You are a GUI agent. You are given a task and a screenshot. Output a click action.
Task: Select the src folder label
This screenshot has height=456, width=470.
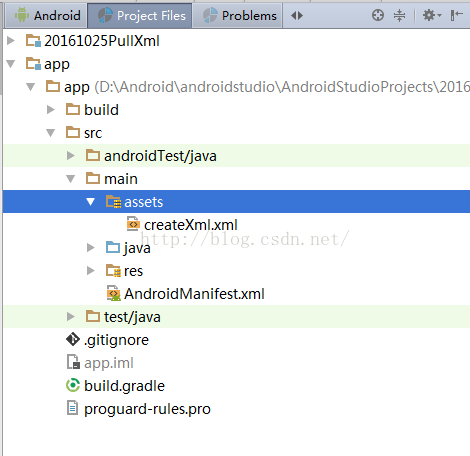93,133
